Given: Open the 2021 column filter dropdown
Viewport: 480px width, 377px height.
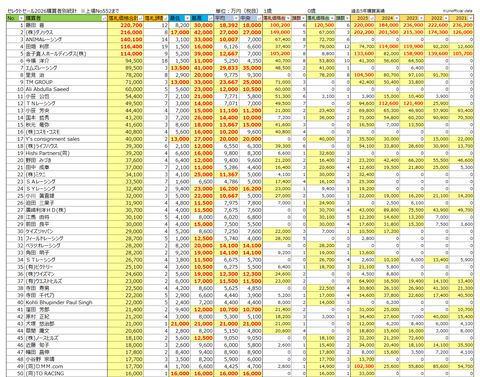Looking at the screenshot, I should click(x=470, y=18).
